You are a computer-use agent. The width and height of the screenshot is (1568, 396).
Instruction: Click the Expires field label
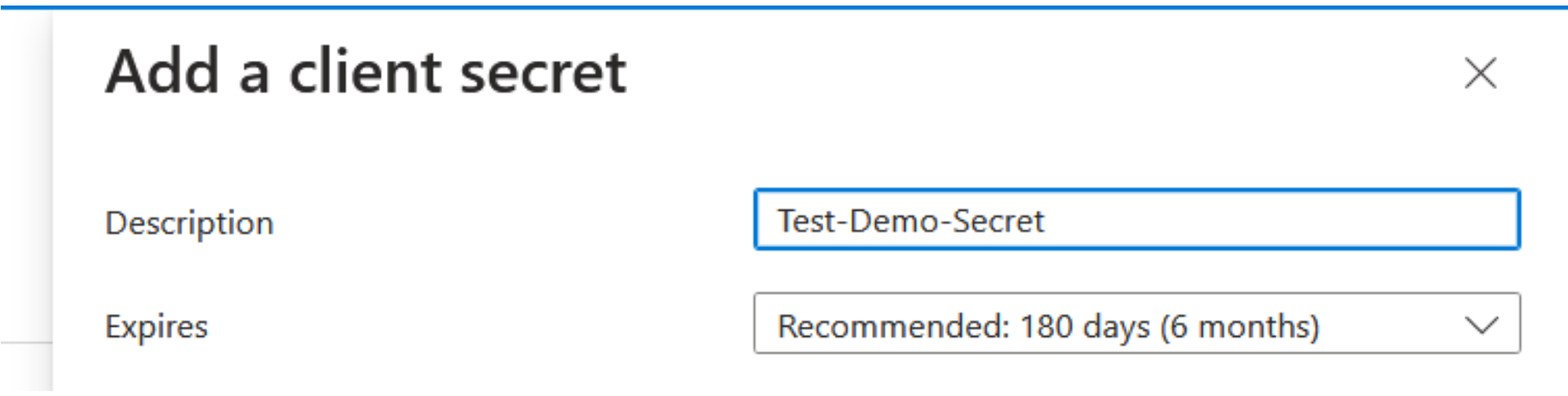point(156,327)
